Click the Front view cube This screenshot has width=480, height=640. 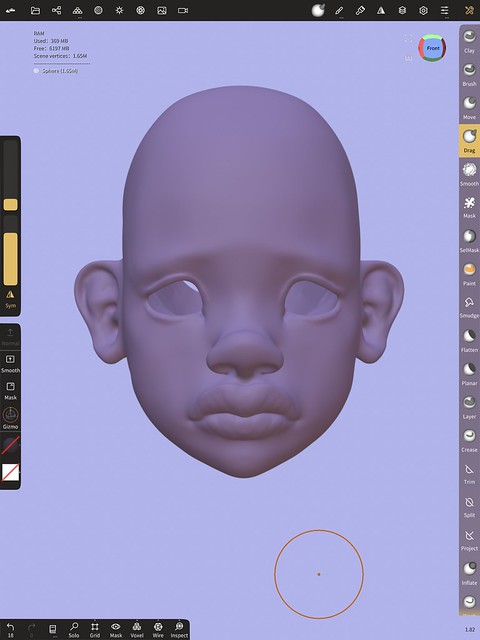[432, 48]
